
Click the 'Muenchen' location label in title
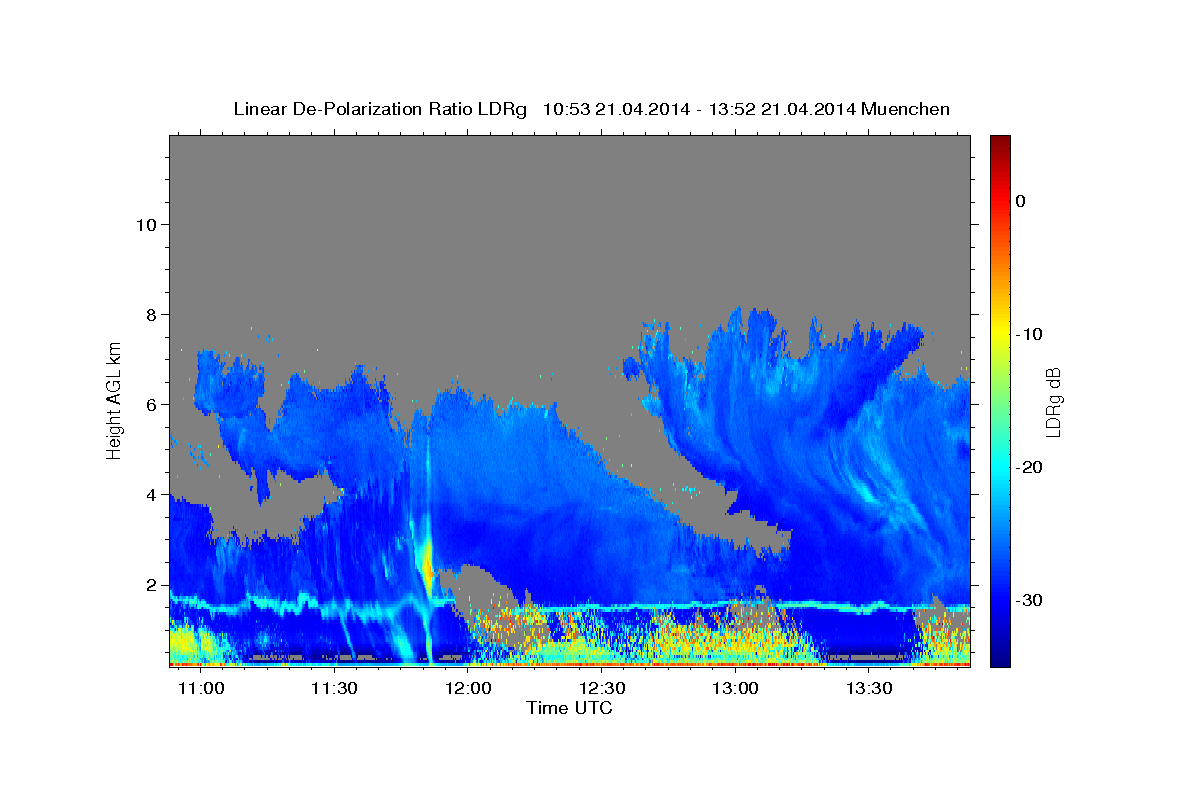(907, 109)
